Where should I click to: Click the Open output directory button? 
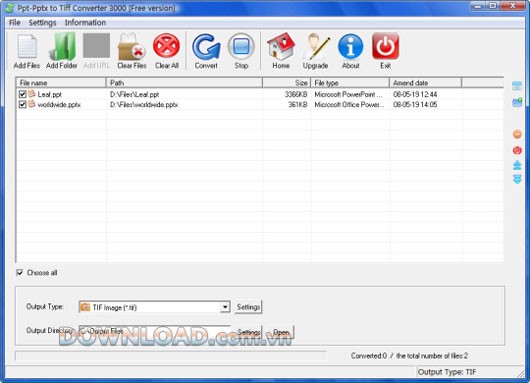pyautogui.click(x=281, y=332)
